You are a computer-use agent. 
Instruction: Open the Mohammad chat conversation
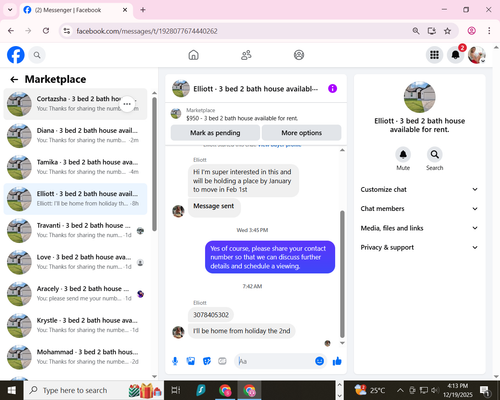[75, 357]
